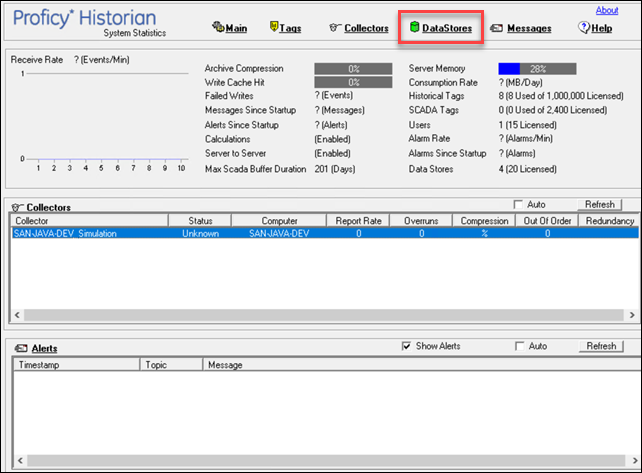The height and width of the screenshot is (473, 642).
Task: Click the Redundancy column header
Action: pos(609,221)
